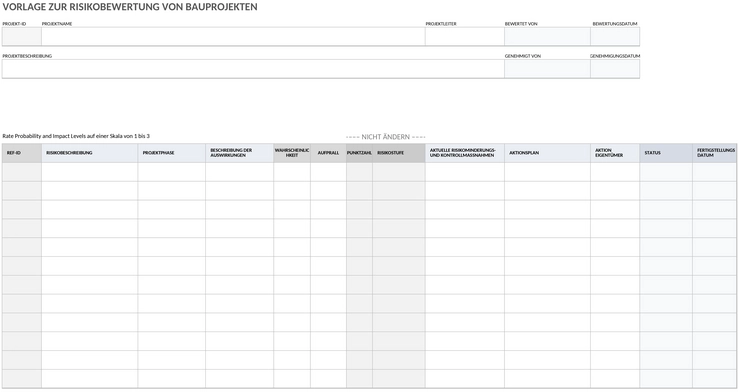Select the RISIKOBESCHREIBUNG column header
This screenshot has width=739, height=392.
(x=90, y=153)
